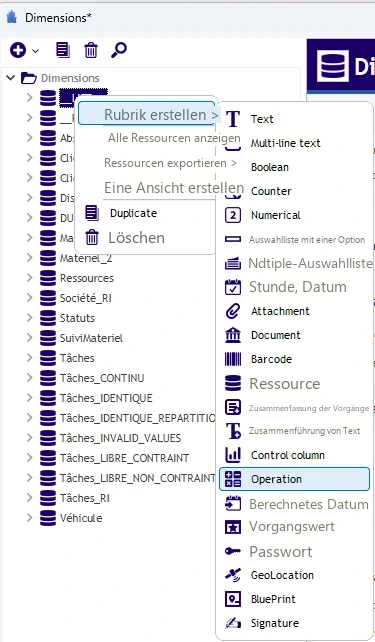The image size is (375, 642).
Task: Select the Passwort key icon
Action: click(233, 552)
